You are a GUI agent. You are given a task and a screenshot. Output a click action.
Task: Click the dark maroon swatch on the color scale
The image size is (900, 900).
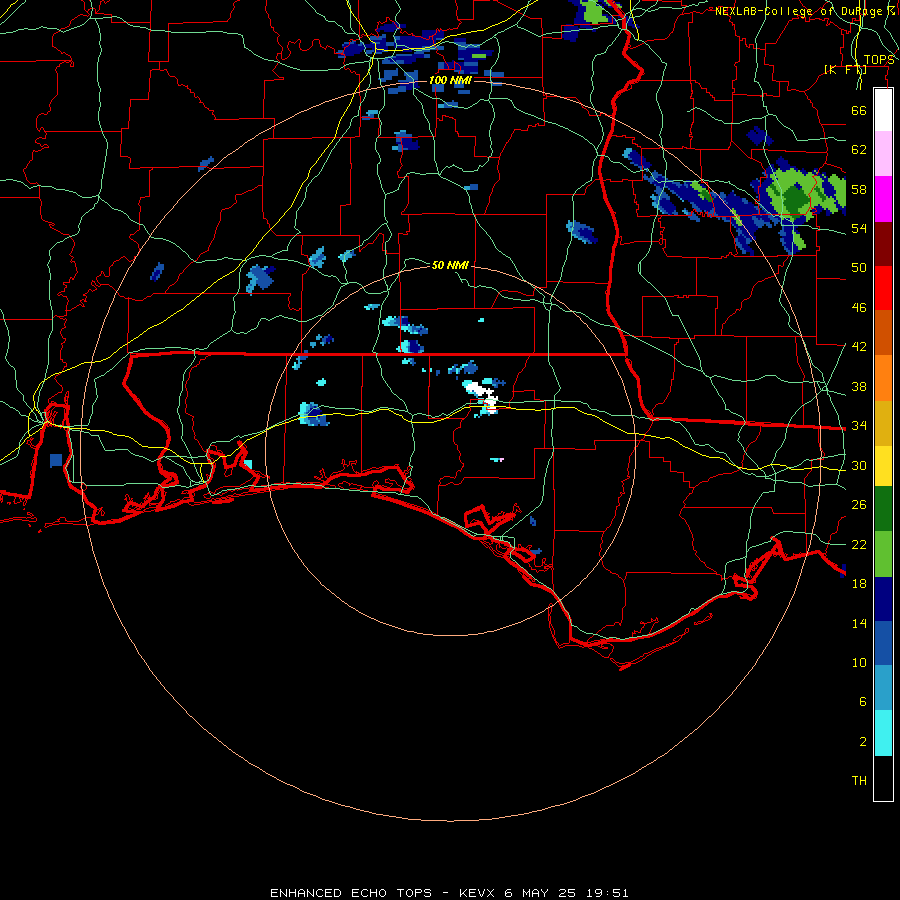point(883,245)
